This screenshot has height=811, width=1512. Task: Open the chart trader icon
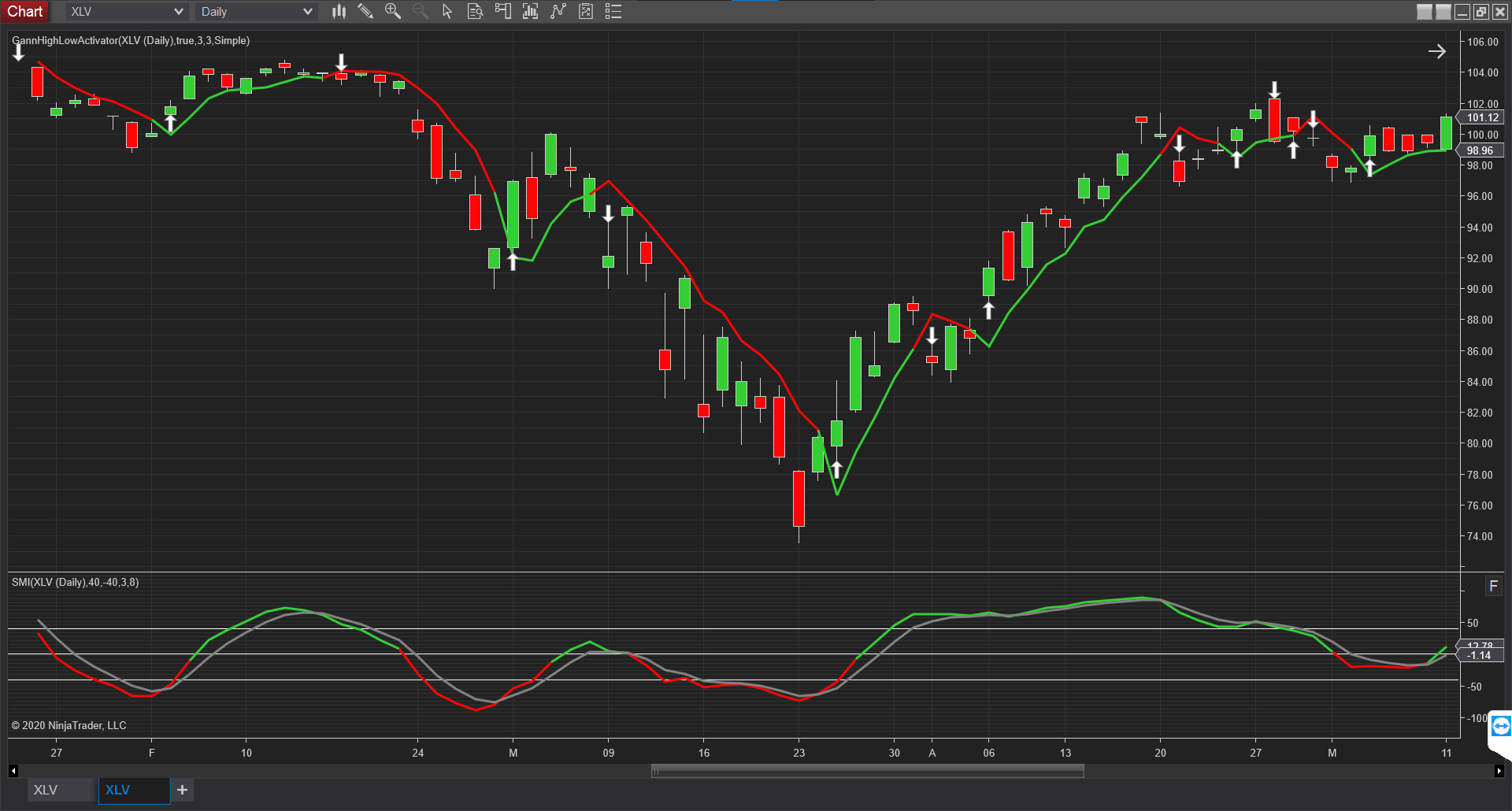(x=502, y=11)
